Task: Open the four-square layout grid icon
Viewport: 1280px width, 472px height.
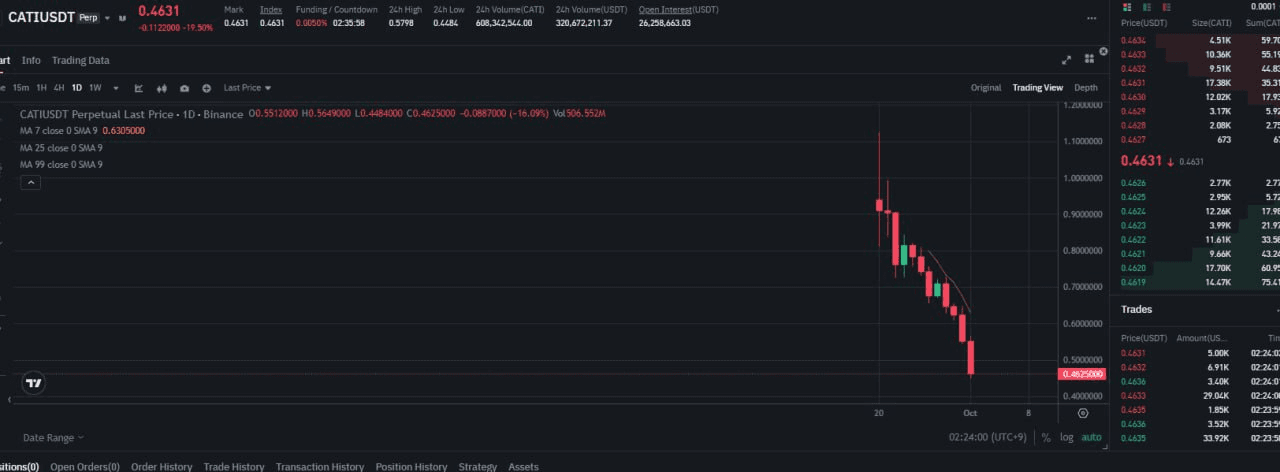Action: [x=1088, y=60]
